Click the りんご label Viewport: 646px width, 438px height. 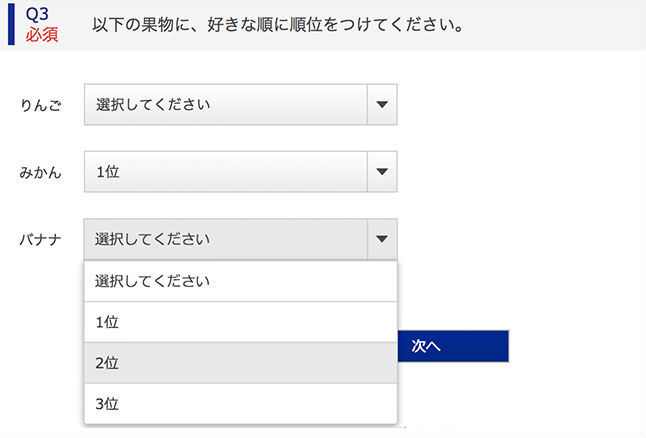pyautogui.click(x=41, y=105)
